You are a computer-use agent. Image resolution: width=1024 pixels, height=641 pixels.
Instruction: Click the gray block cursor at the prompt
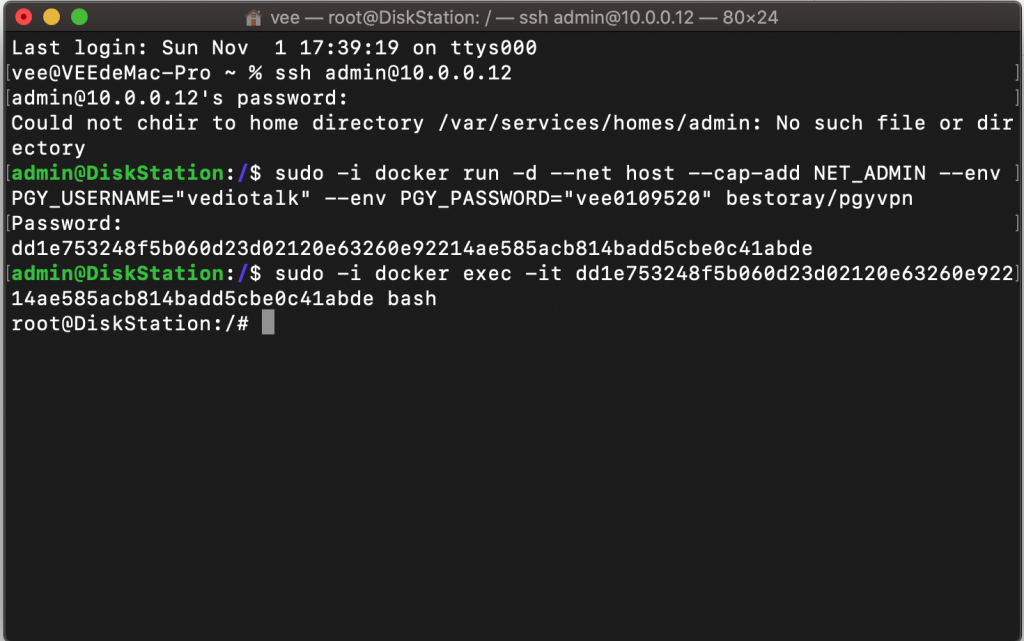pos(267,323)
